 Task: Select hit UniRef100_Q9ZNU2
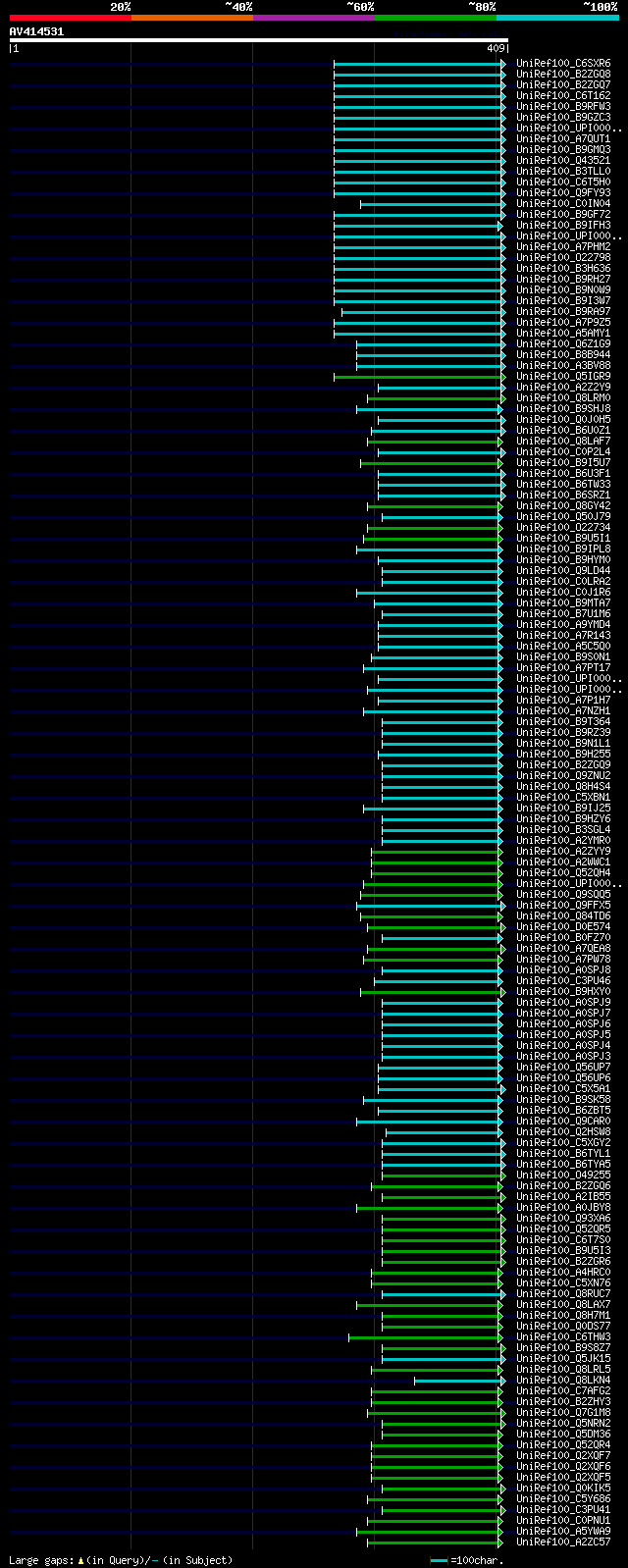tap(563, 776)
